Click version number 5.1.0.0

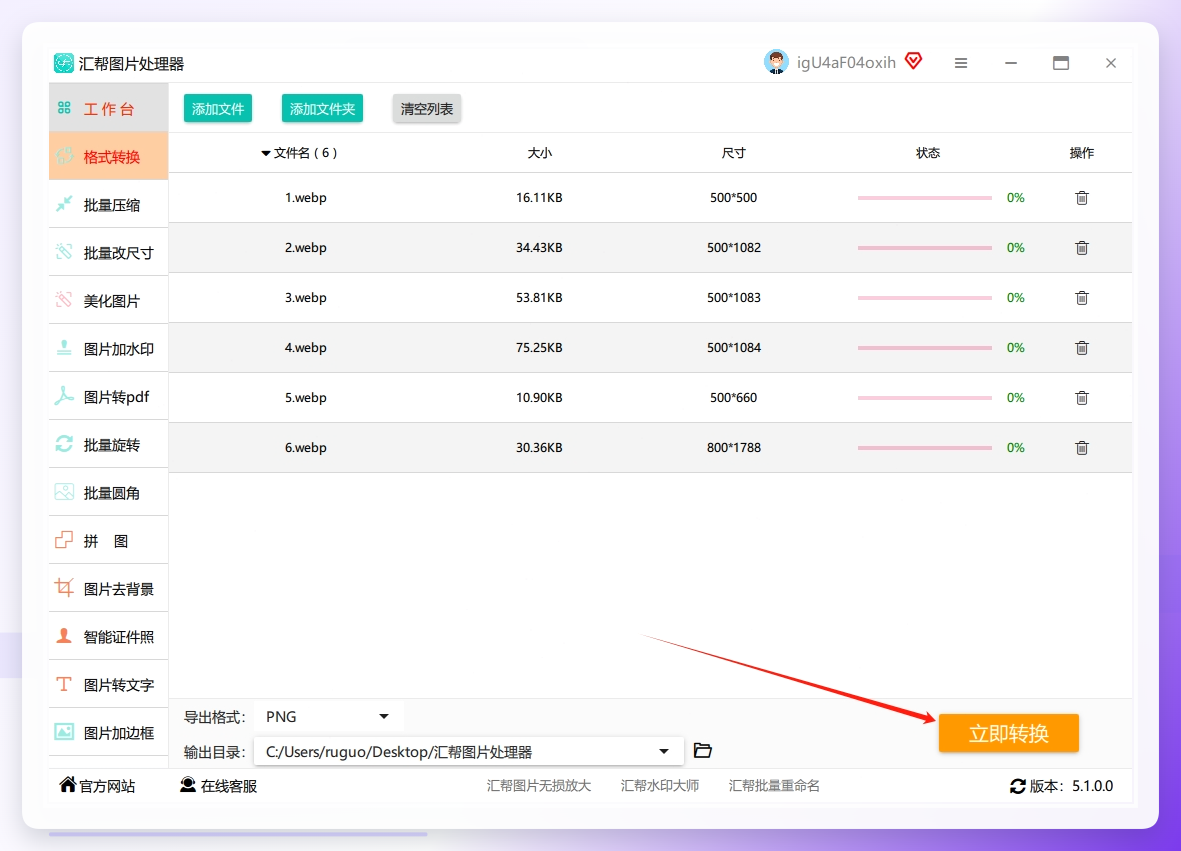pos(1093,786)
